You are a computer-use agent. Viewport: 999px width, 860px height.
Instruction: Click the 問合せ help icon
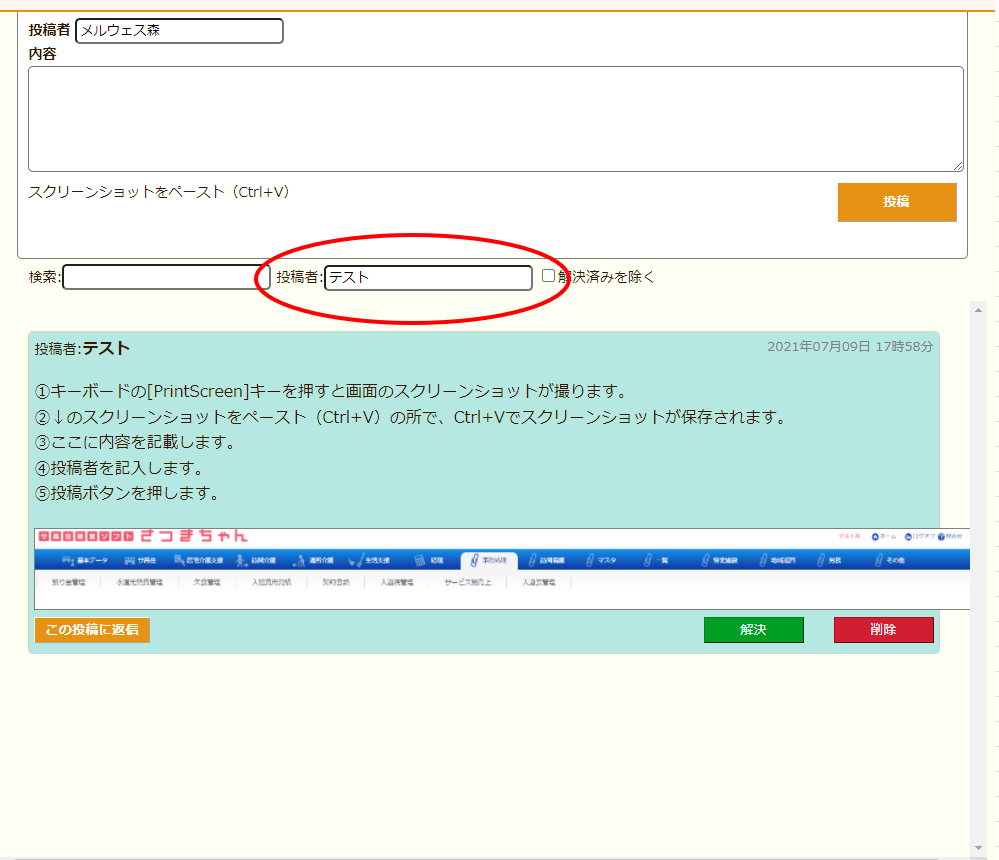click(941, 537)
